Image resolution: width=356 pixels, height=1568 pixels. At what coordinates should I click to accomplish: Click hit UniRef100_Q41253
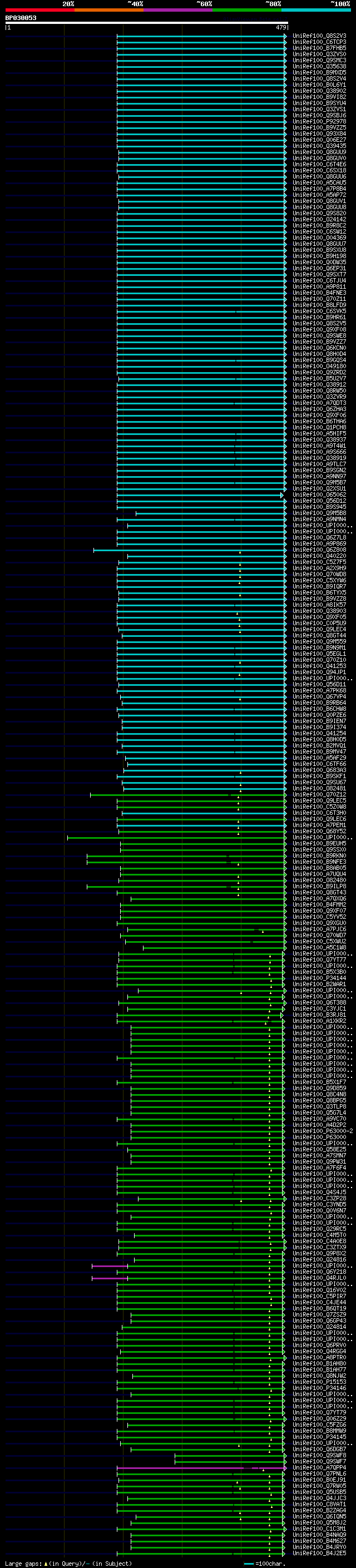pyautogui.click(x=319, y=666)
